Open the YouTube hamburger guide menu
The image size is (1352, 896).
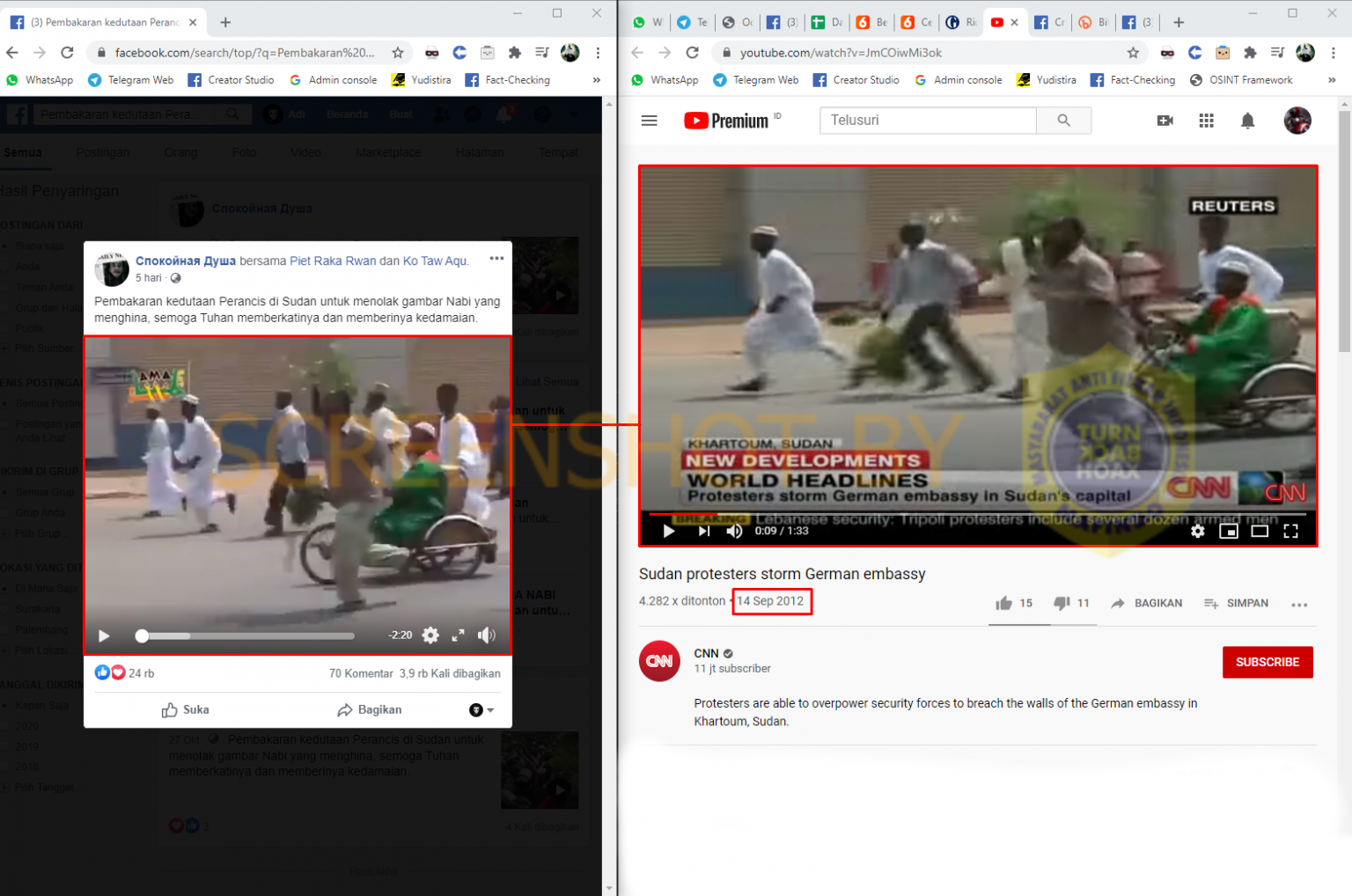click(x=650, y=121)
